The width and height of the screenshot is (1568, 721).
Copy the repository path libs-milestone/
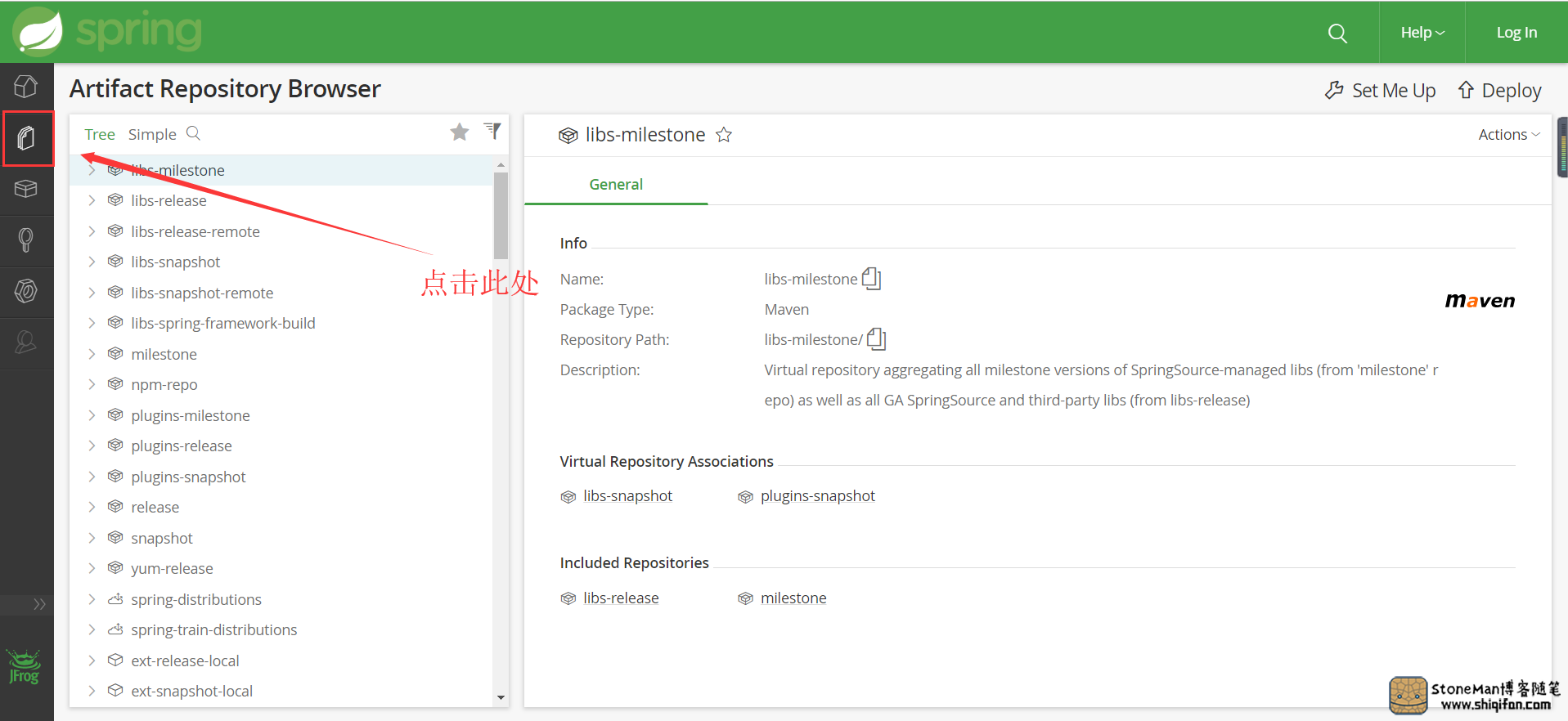coord(876,338)
